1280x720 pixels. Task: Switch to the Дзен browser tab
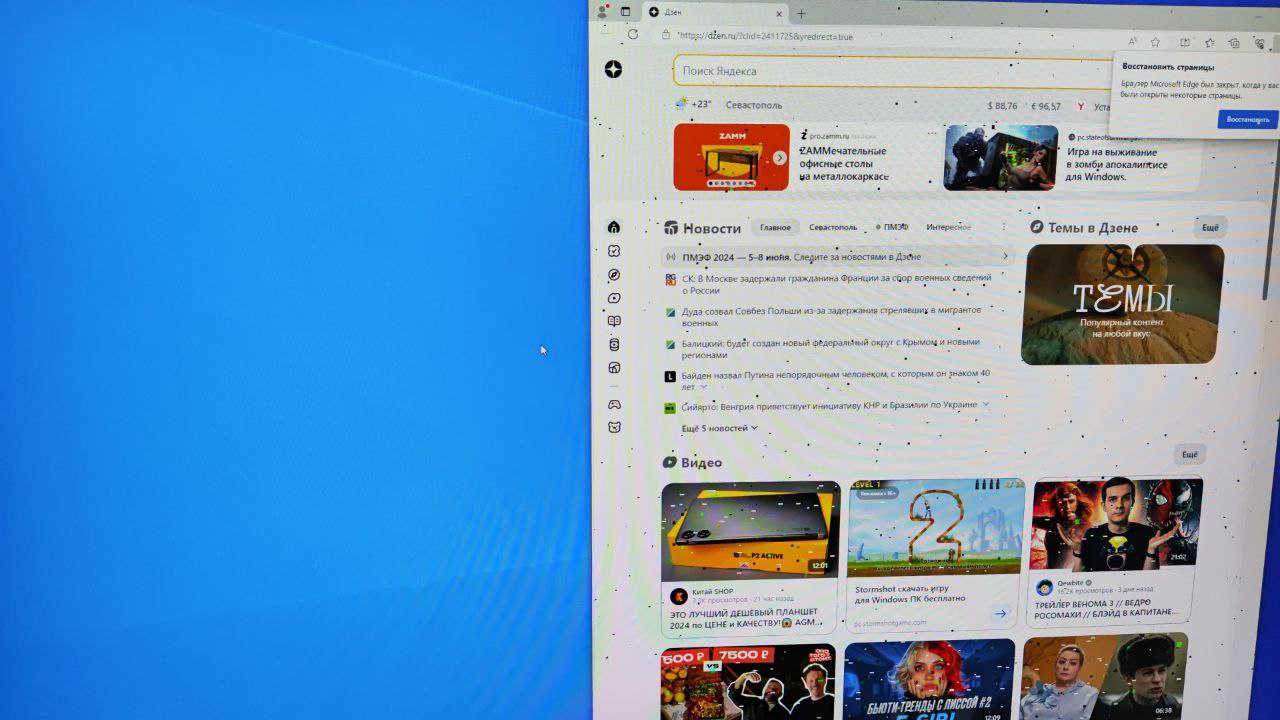pos(715,13)
